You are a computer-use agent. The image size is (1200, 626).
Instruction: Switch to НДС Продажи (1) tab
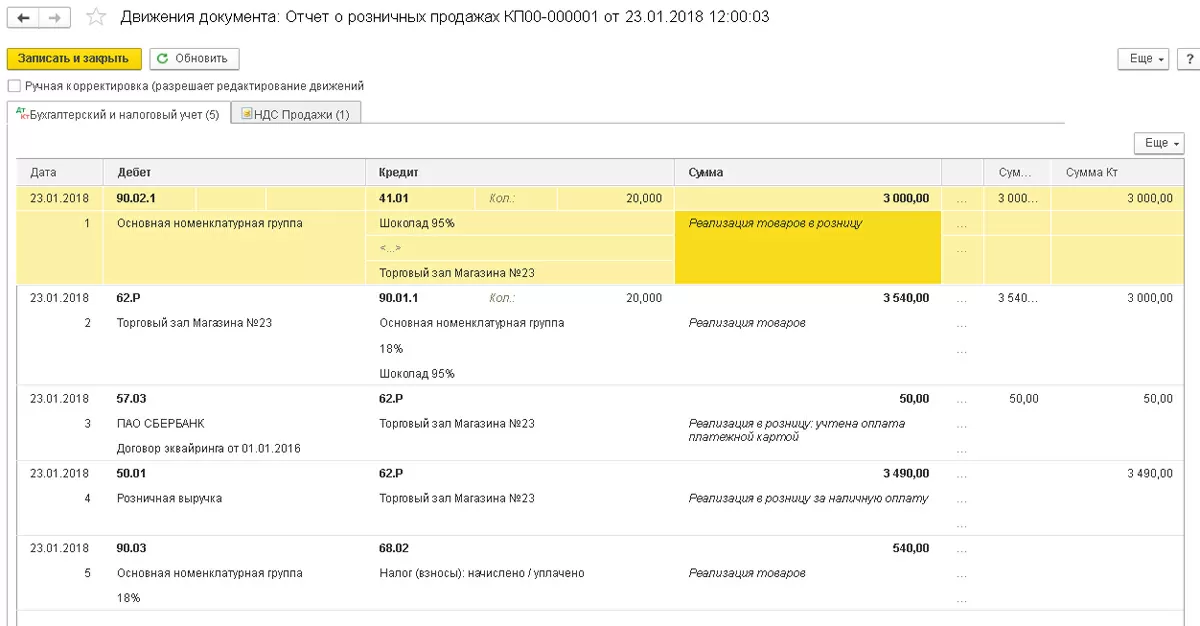(x=296, y=114)
